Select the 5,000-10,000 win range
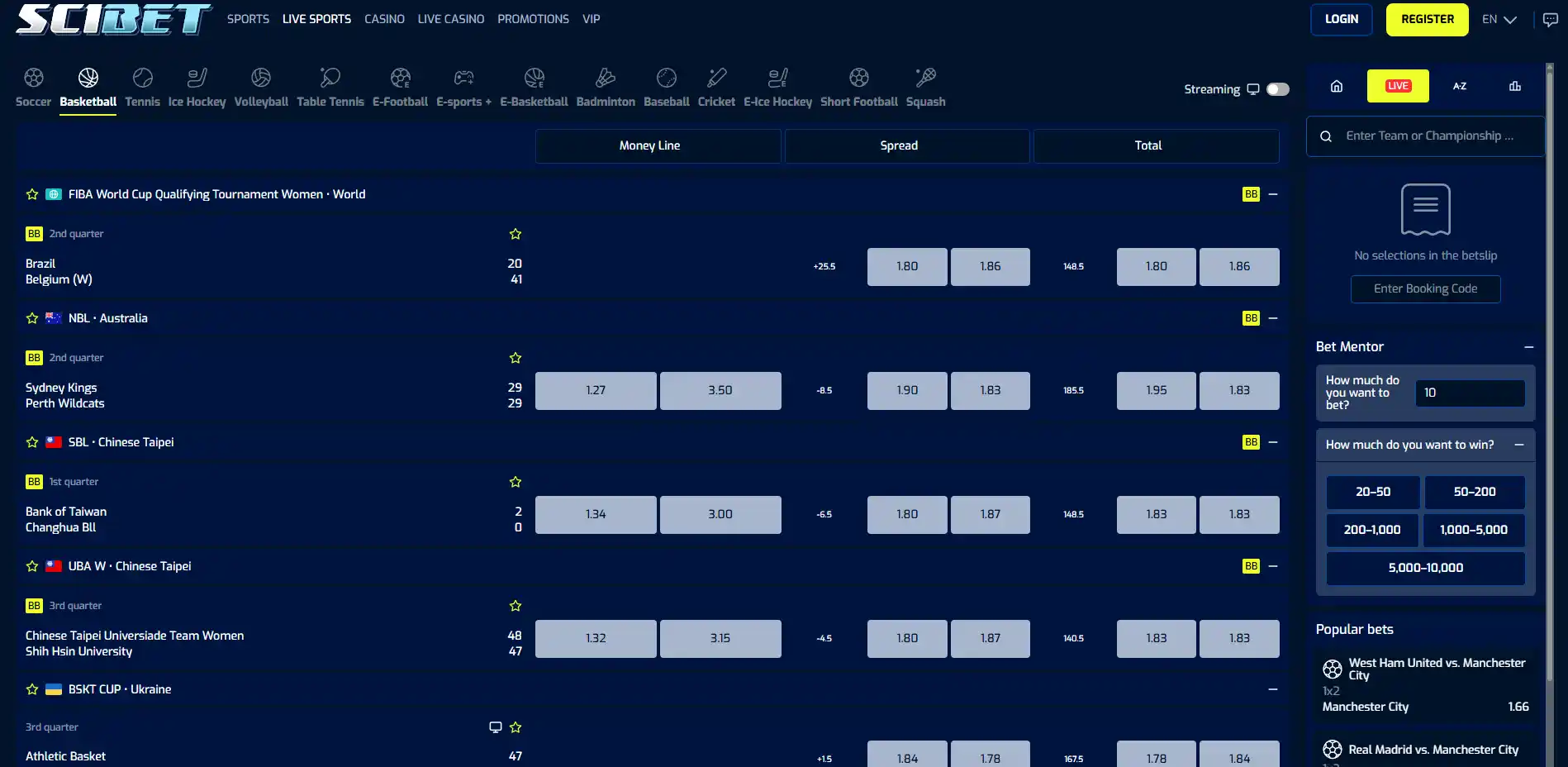 click(1426, 568)
